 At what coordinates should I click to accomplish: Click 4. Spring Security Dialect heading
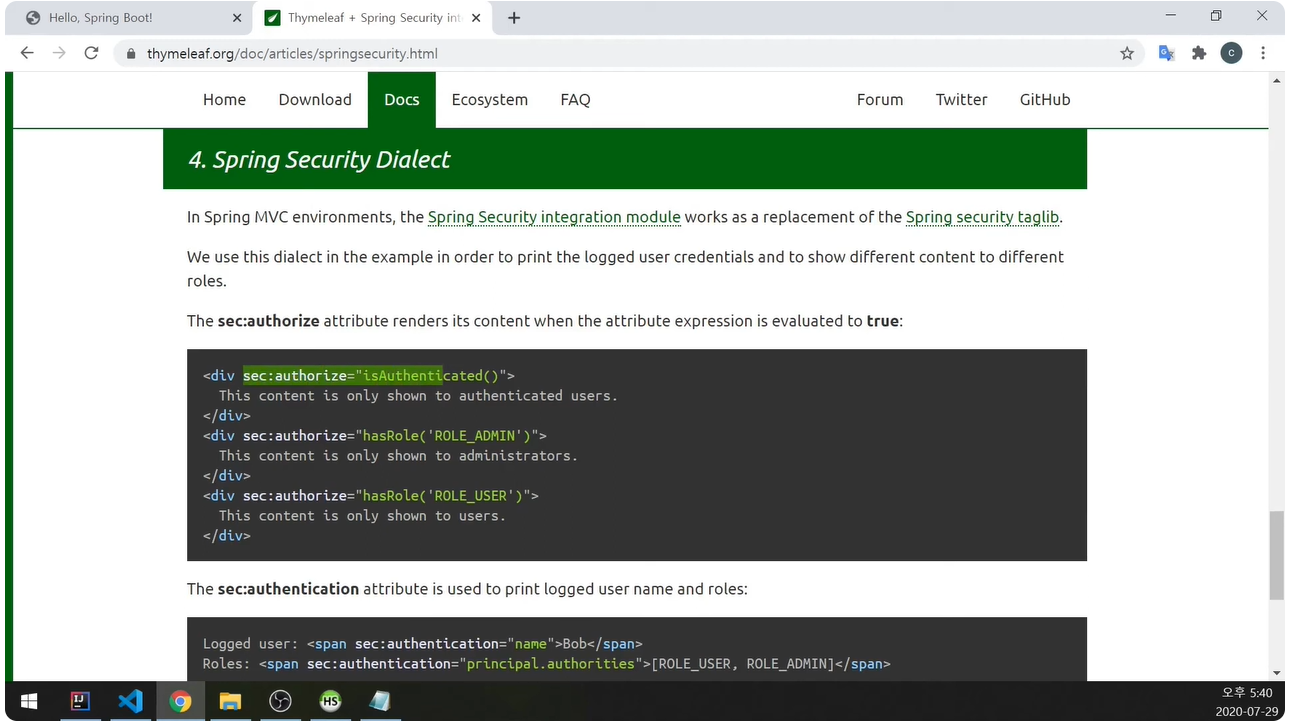click(x=319, y=160)
